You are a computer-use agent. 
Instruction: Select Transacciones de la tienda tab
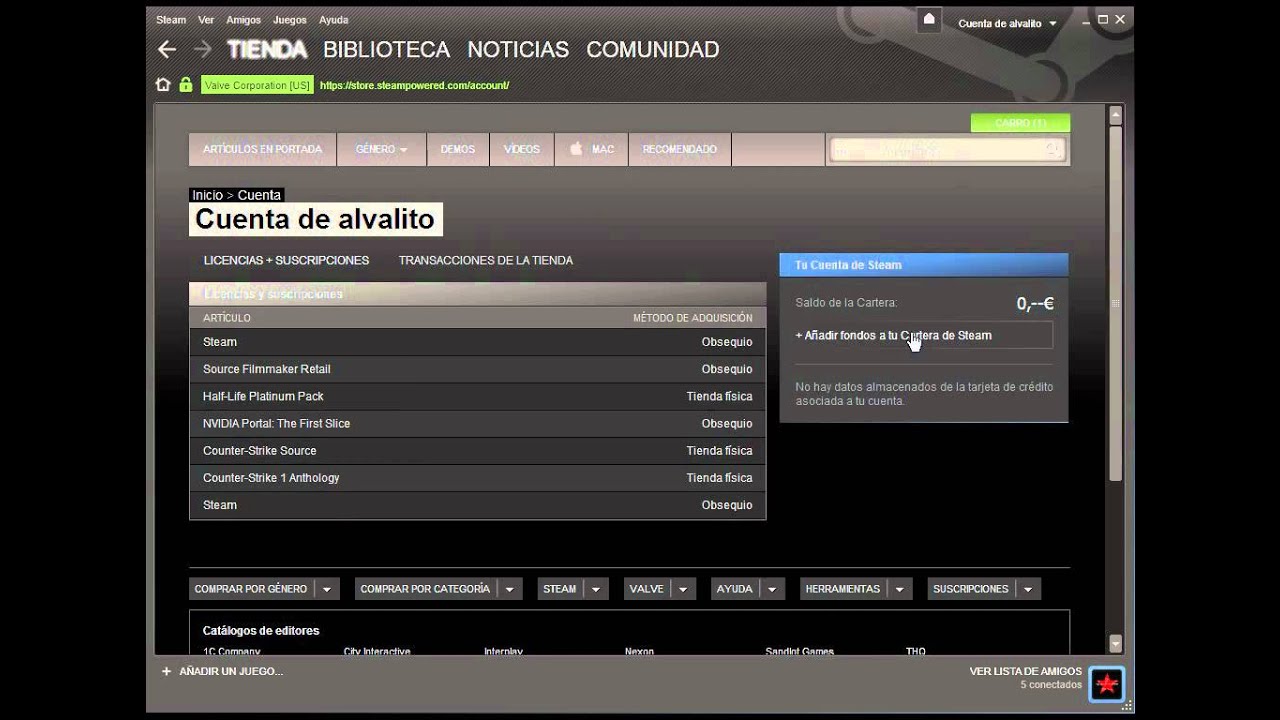click(x=486, y=260)
